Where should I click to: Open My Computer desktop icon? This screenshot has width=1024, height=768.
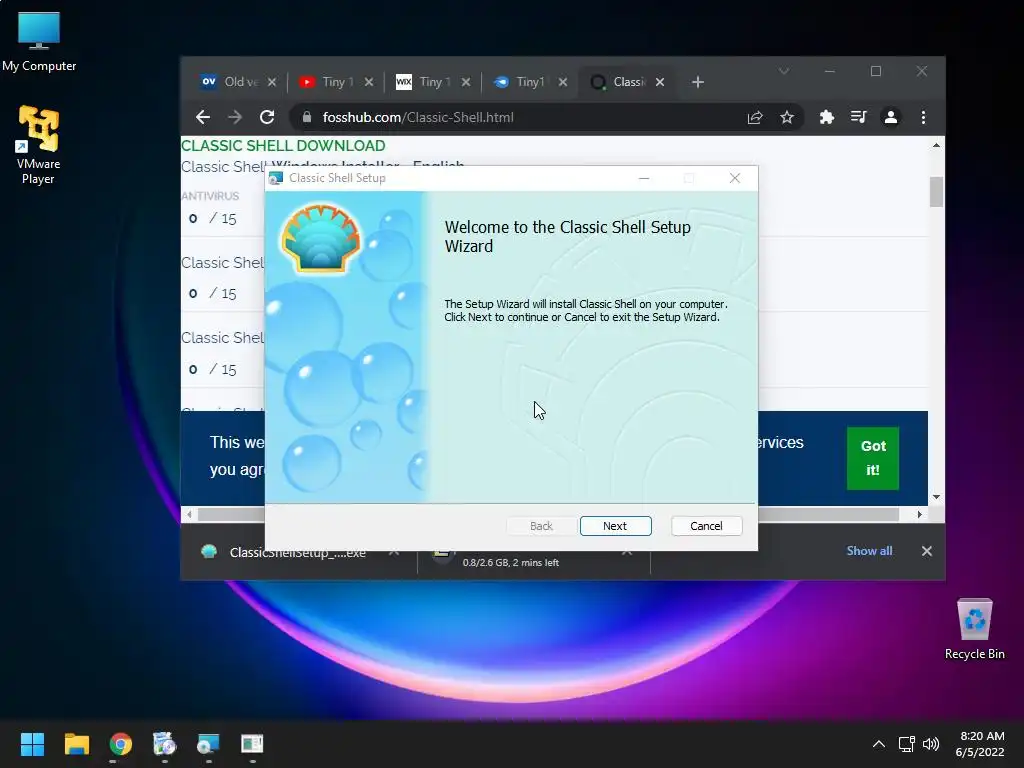(39, 41)
